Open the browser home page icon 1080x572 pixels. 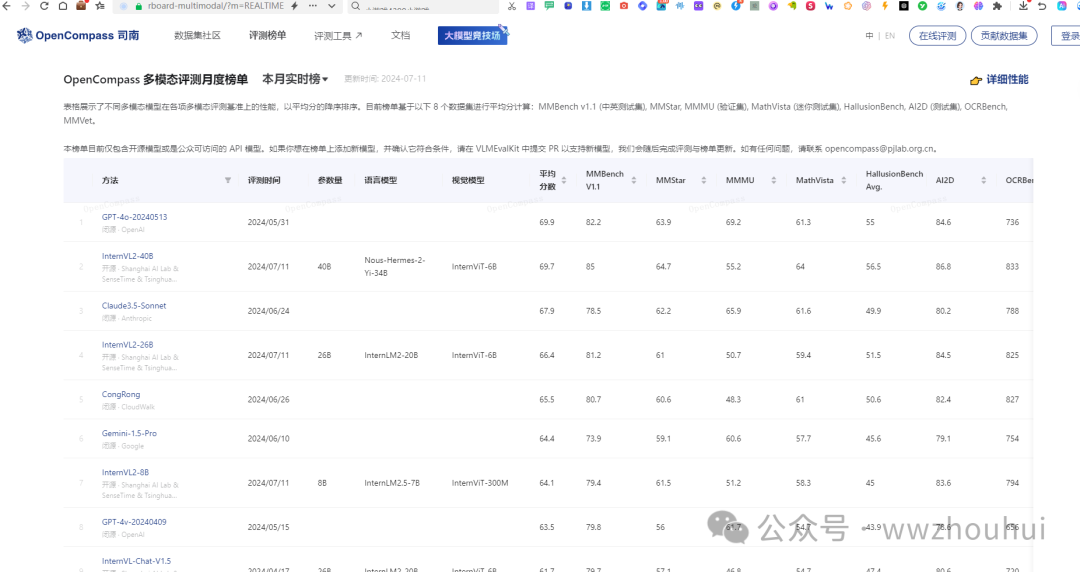(63, 6)
